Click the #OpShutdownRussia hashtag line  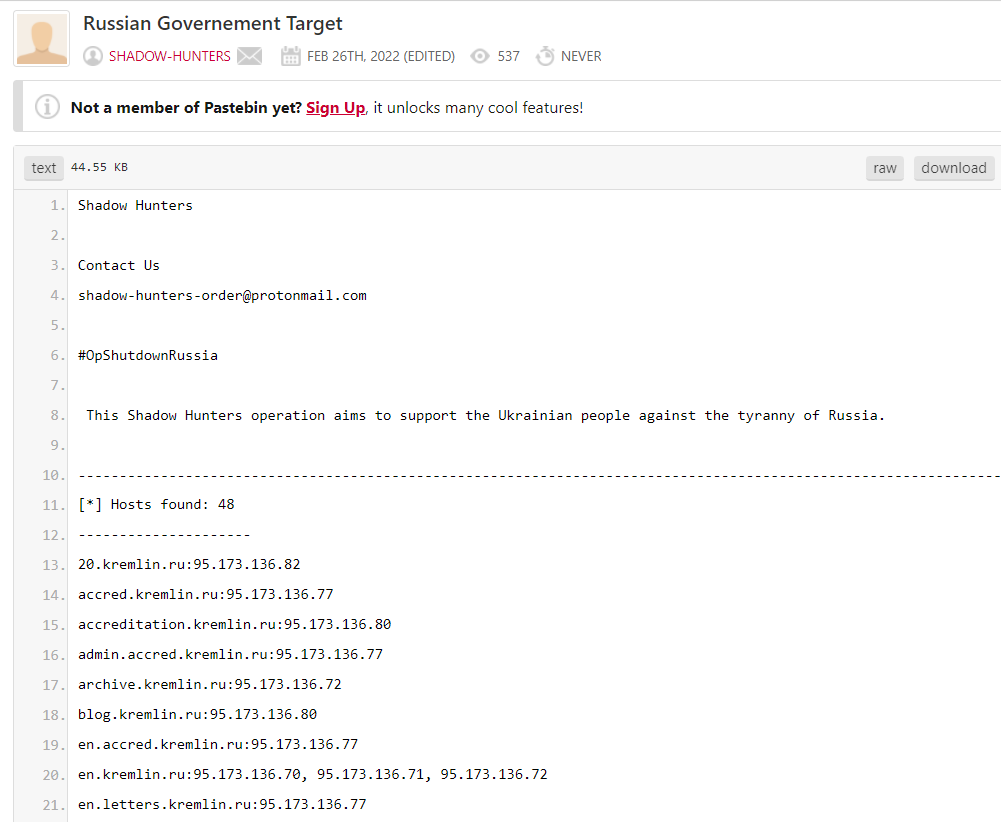point(148,355)
